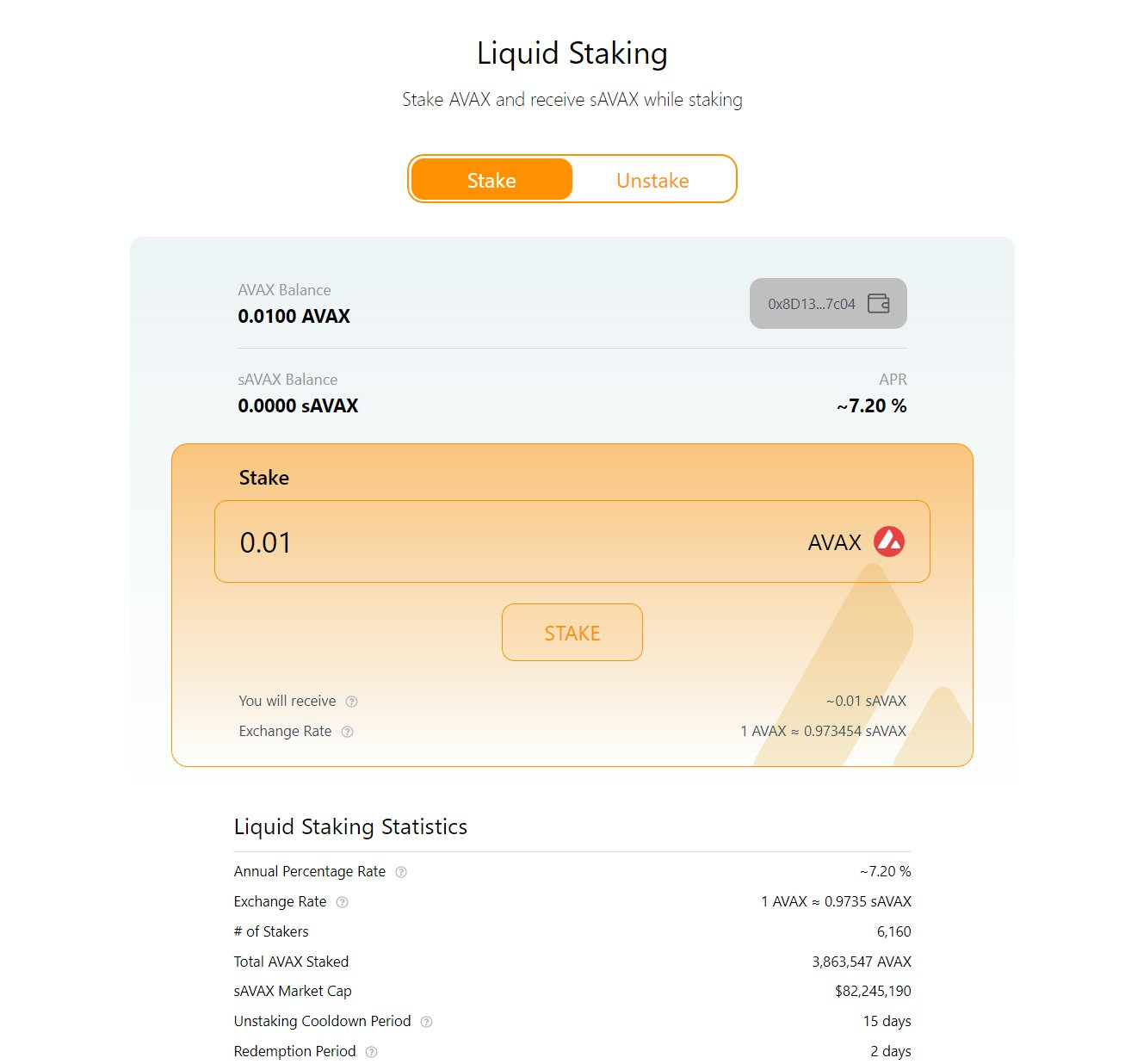Select the Stake tab
1125x1064 pixels.
491,180
